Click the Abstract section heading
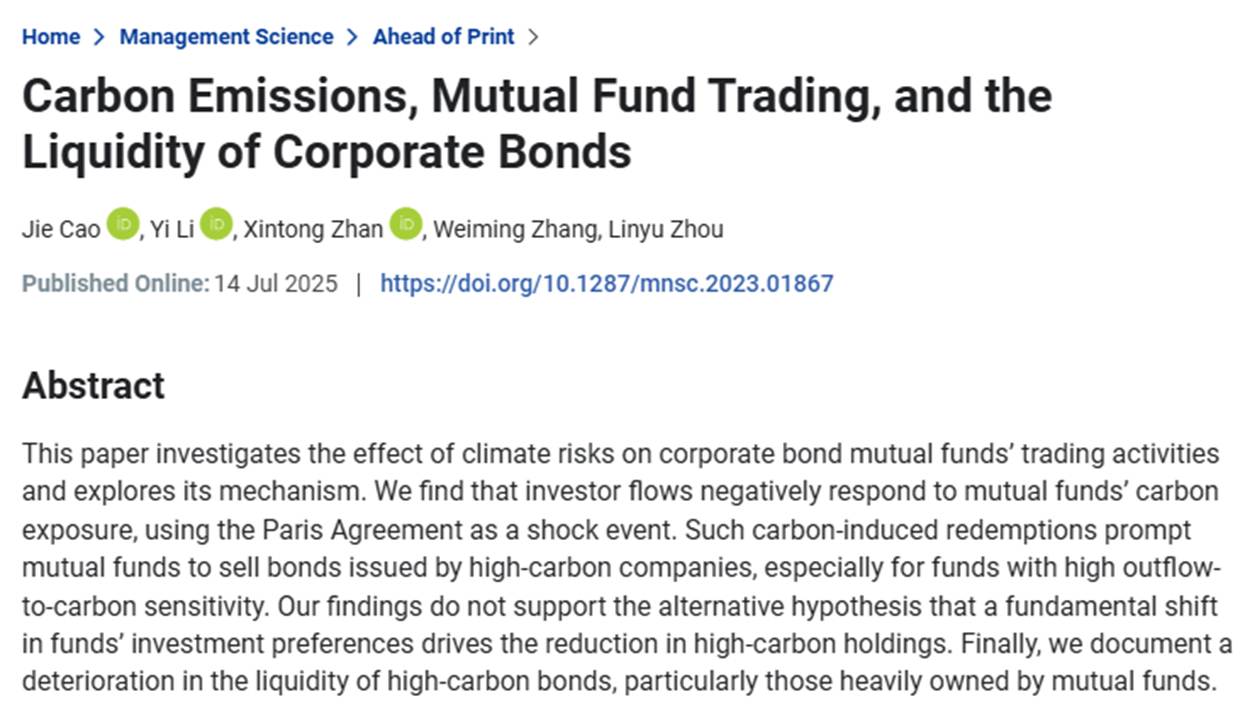 click(93, 385)
